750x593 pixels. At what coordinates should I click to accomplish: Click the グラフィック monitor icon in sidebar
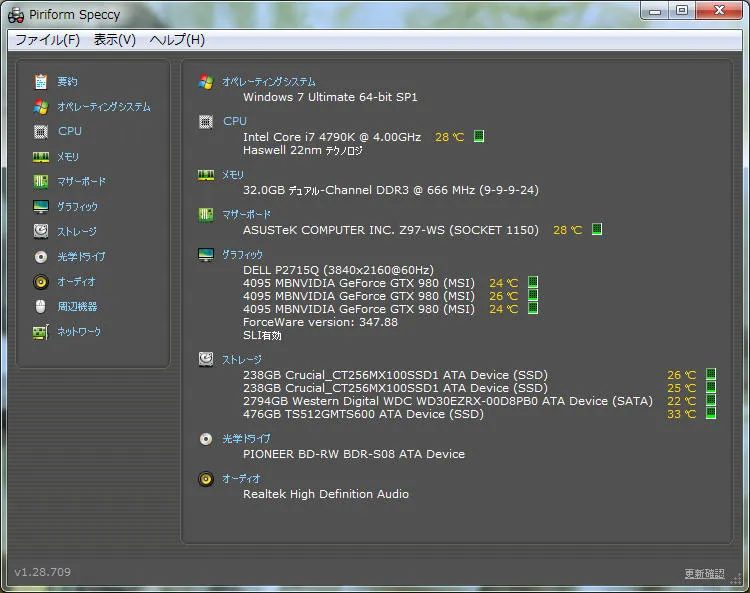click(41, 207)
